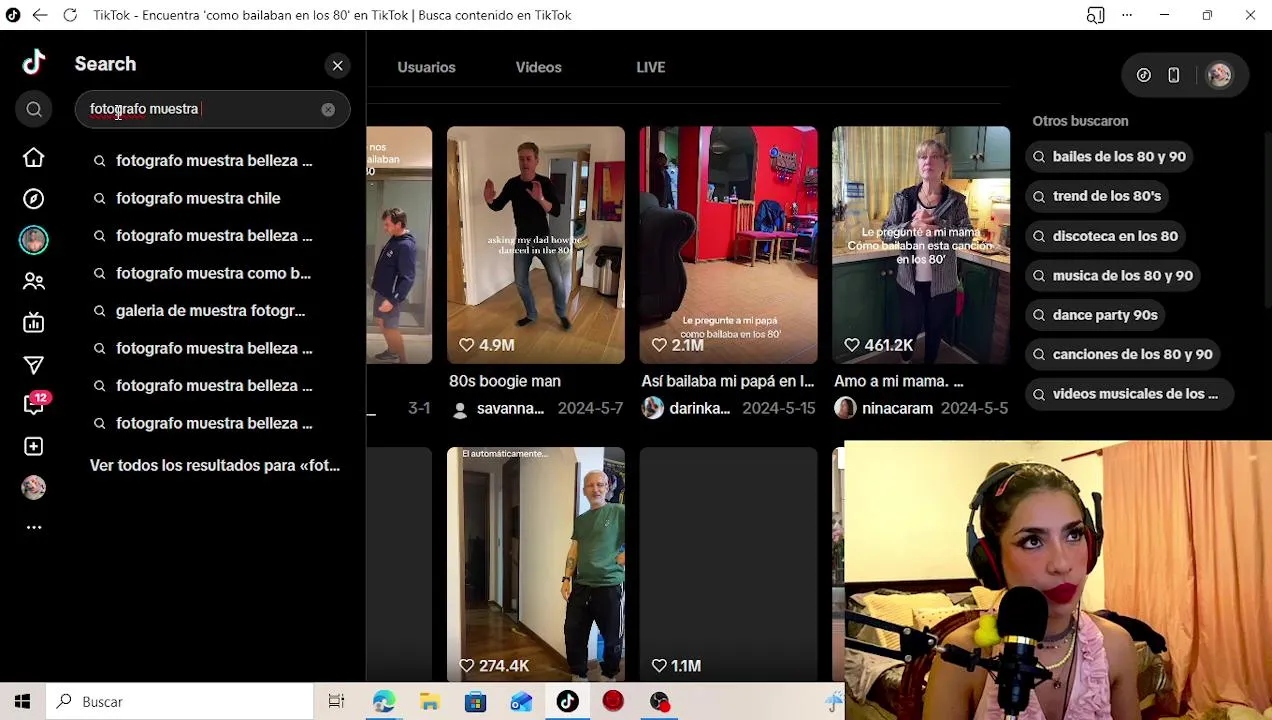Open the darinka... user profile
1272x720 pixels.
point(687,408)
